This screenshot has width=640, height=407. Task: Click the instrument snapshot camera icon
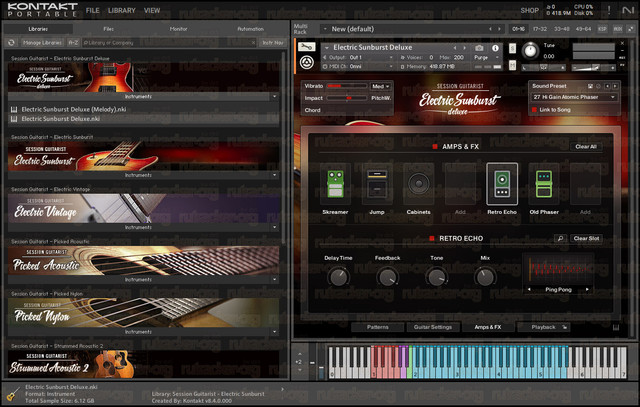coord(479,48)
